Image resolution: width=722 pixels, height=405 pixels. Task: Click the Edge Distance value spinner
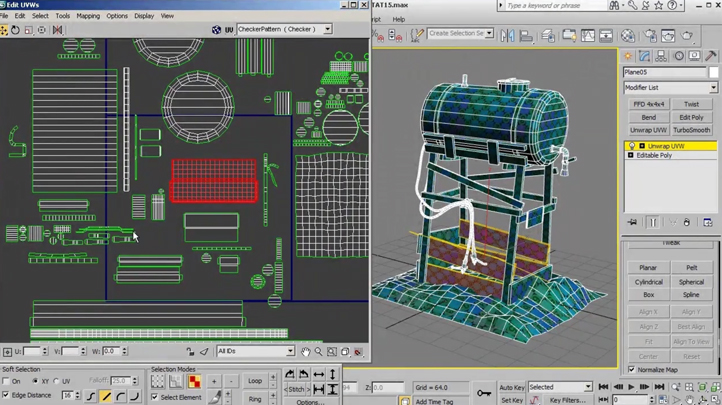(x=77, y=395)
